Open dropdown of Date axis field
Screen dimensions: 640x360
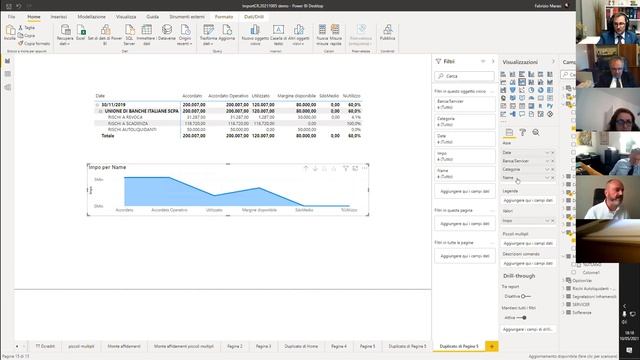tap(547, 153)
